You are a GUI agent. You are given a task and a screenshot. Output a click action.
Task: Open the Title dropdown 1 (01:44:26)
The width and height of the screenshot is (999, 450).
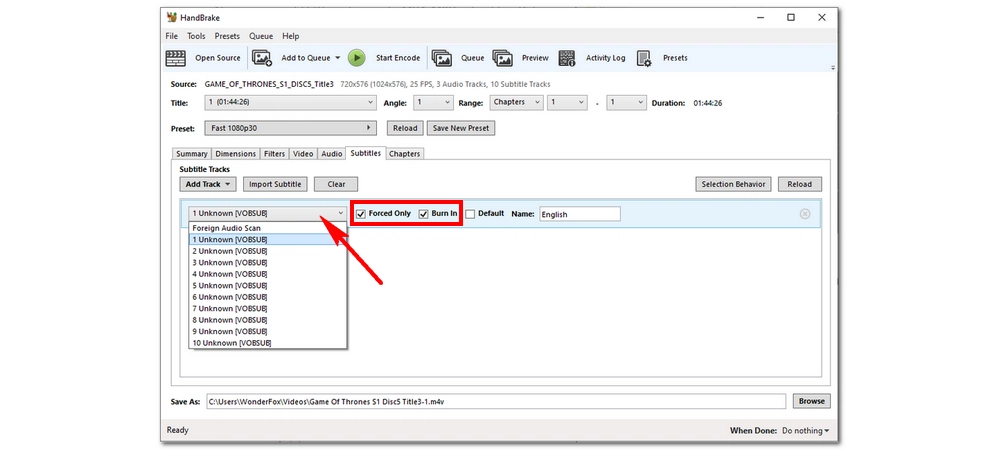(291, 102)
